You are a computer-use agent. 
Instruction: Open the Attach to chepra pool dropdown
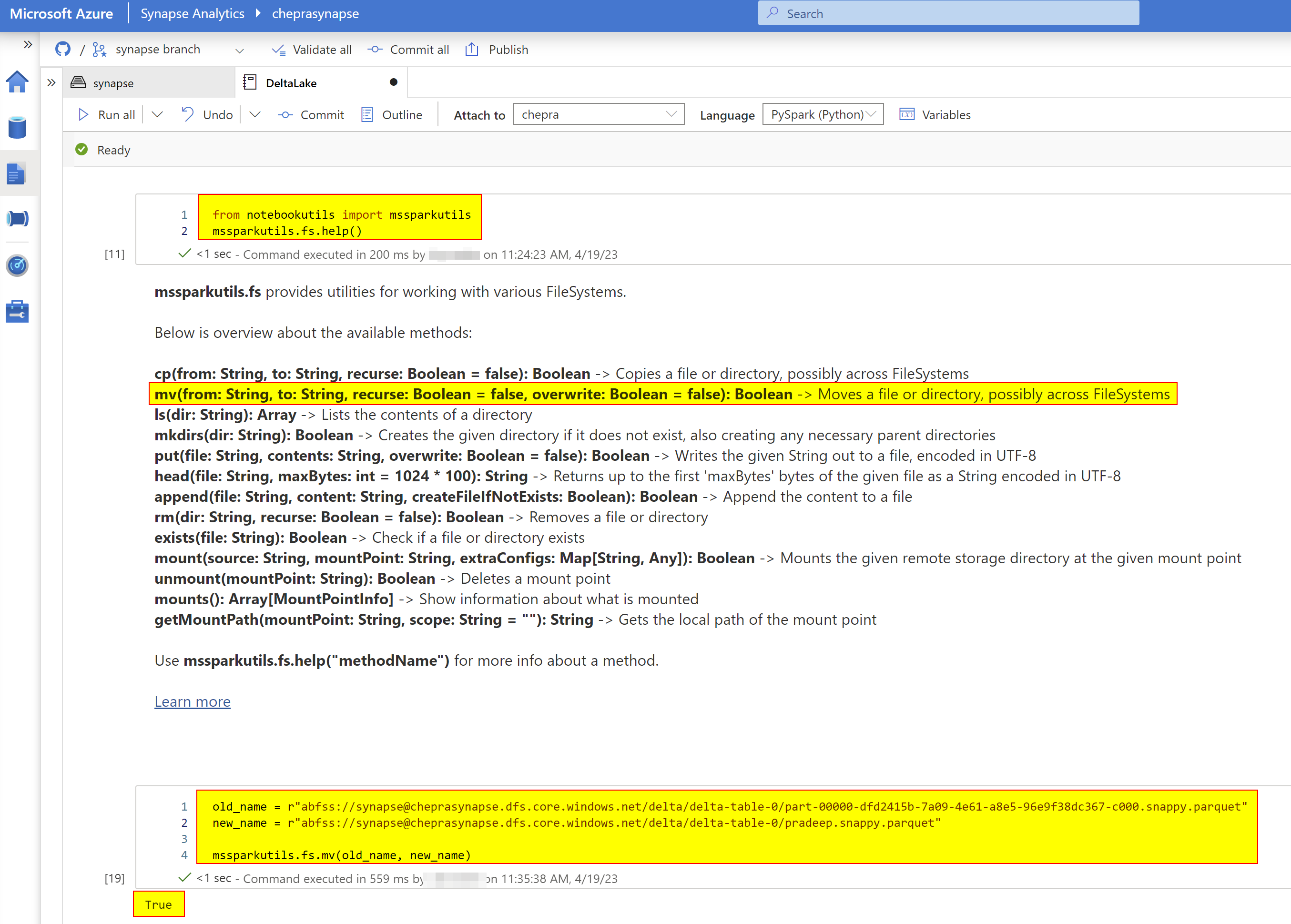point(599,114)
